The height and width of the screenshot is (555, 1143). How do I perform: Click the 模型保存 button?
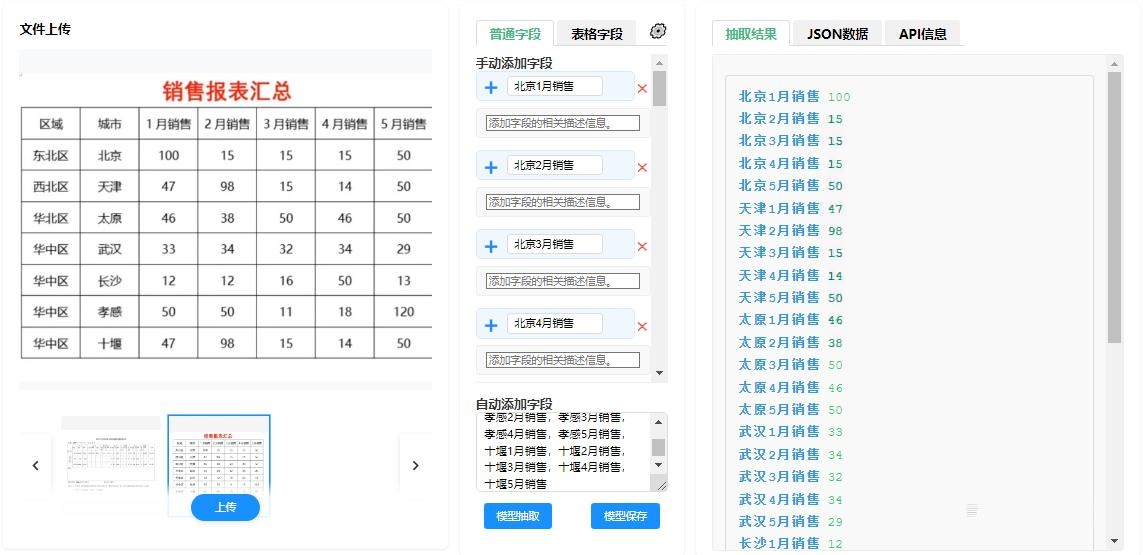coord(625,516)
